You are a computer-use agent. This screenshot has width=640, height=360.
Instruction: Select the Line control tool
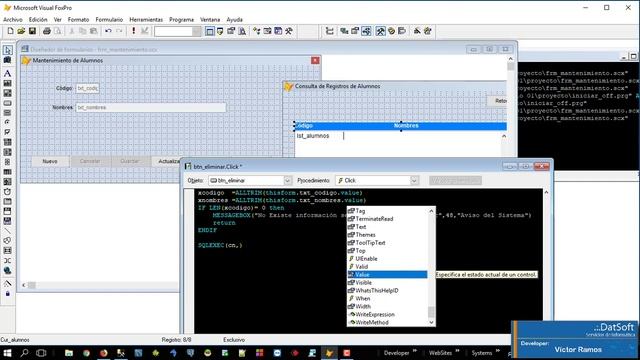coord(7,231)
